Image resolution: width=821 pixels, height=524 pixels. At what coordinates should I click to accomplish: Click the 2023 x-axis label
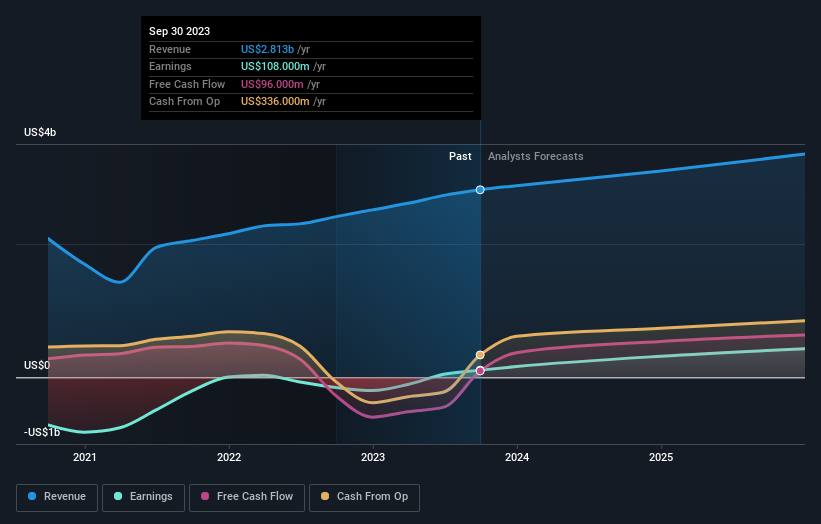373,457
